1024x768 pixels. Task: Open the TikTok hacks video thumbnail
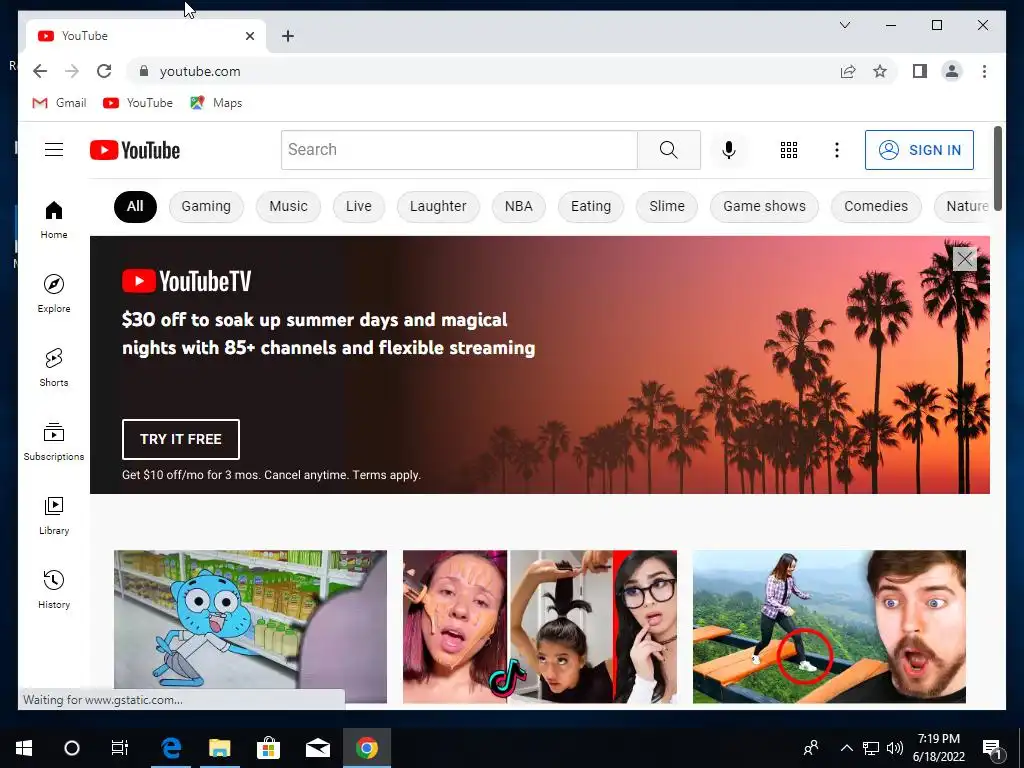(540, 626)
